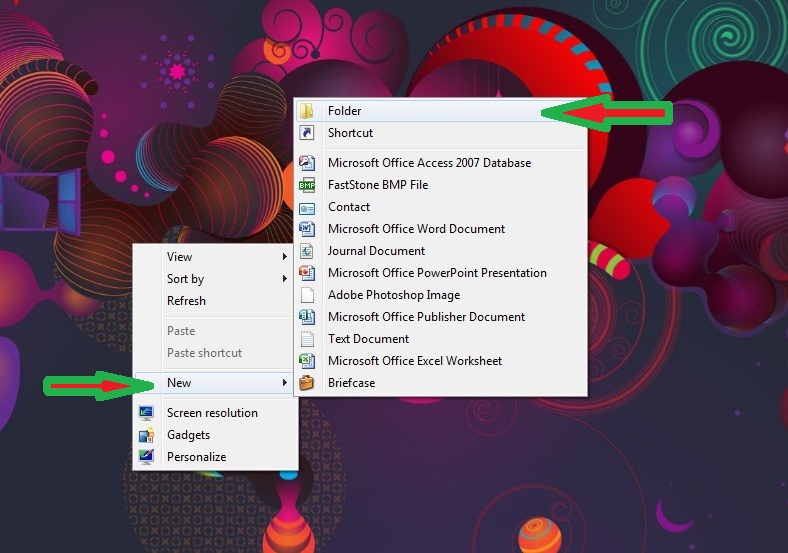
Task: Expand the View submenu arrow
Action: (284, 256)
